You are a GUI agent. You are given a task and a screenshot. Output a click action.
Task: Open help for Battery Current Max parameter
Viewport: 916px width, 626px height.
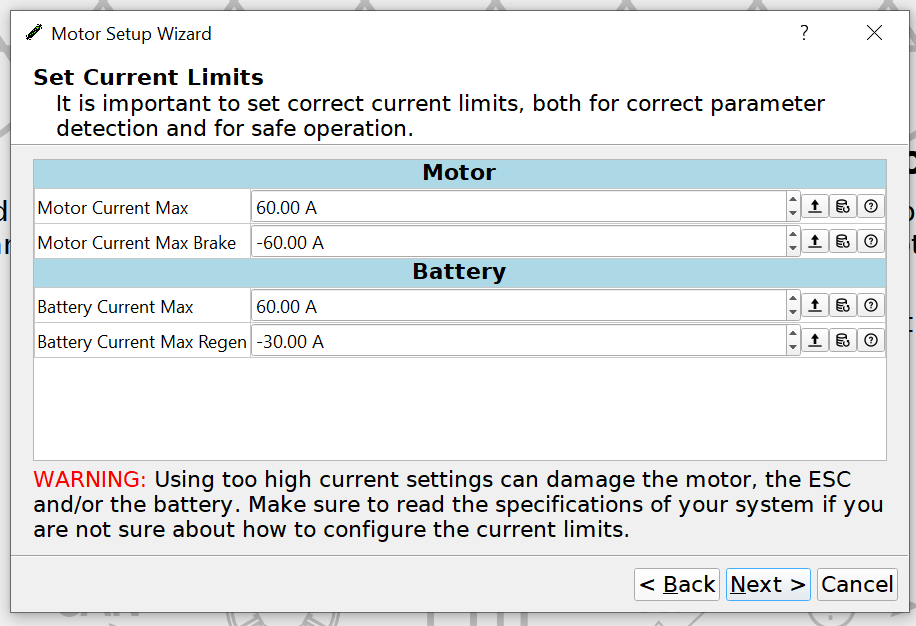(871, 305)
